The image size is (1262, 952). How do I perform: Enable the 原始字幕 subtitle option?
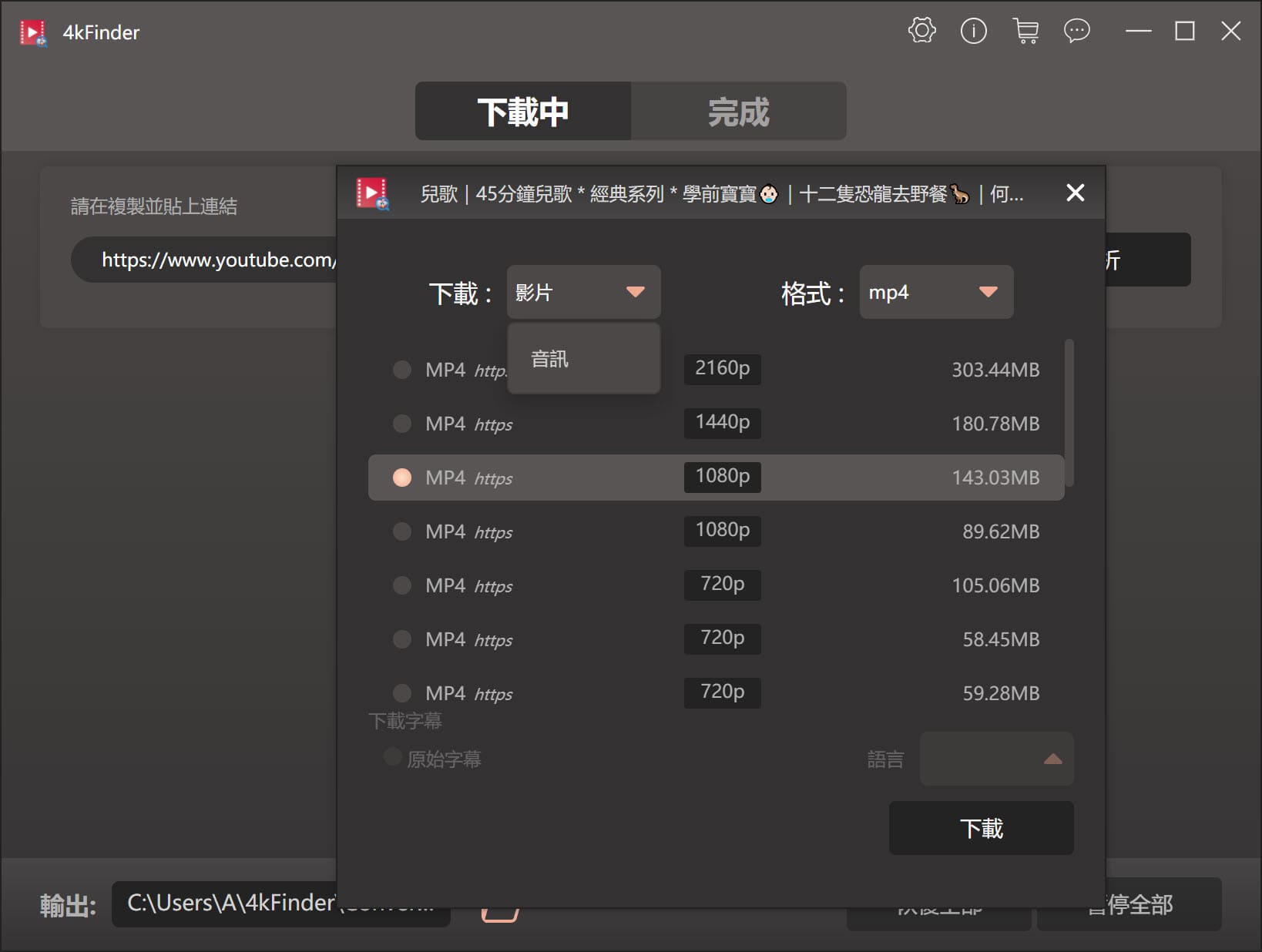tap(392, 757)
